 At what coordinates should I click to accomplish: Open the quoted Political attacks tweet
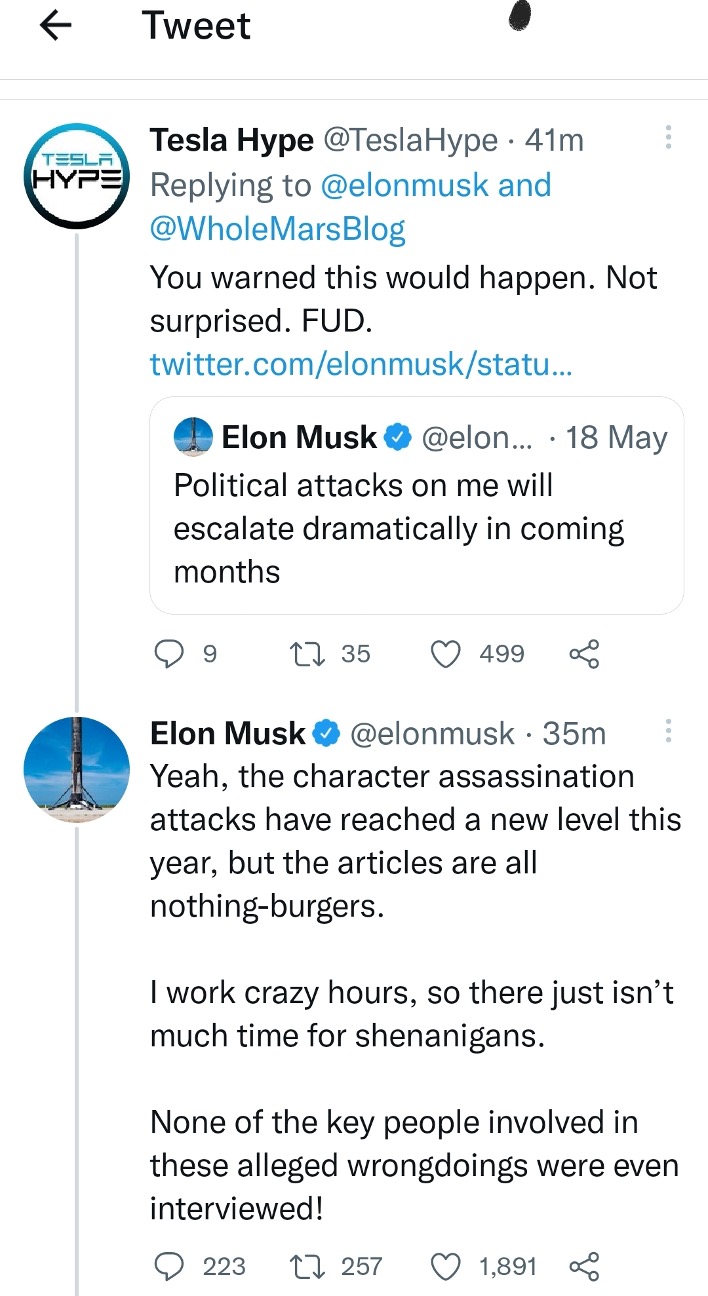point(416,527)
